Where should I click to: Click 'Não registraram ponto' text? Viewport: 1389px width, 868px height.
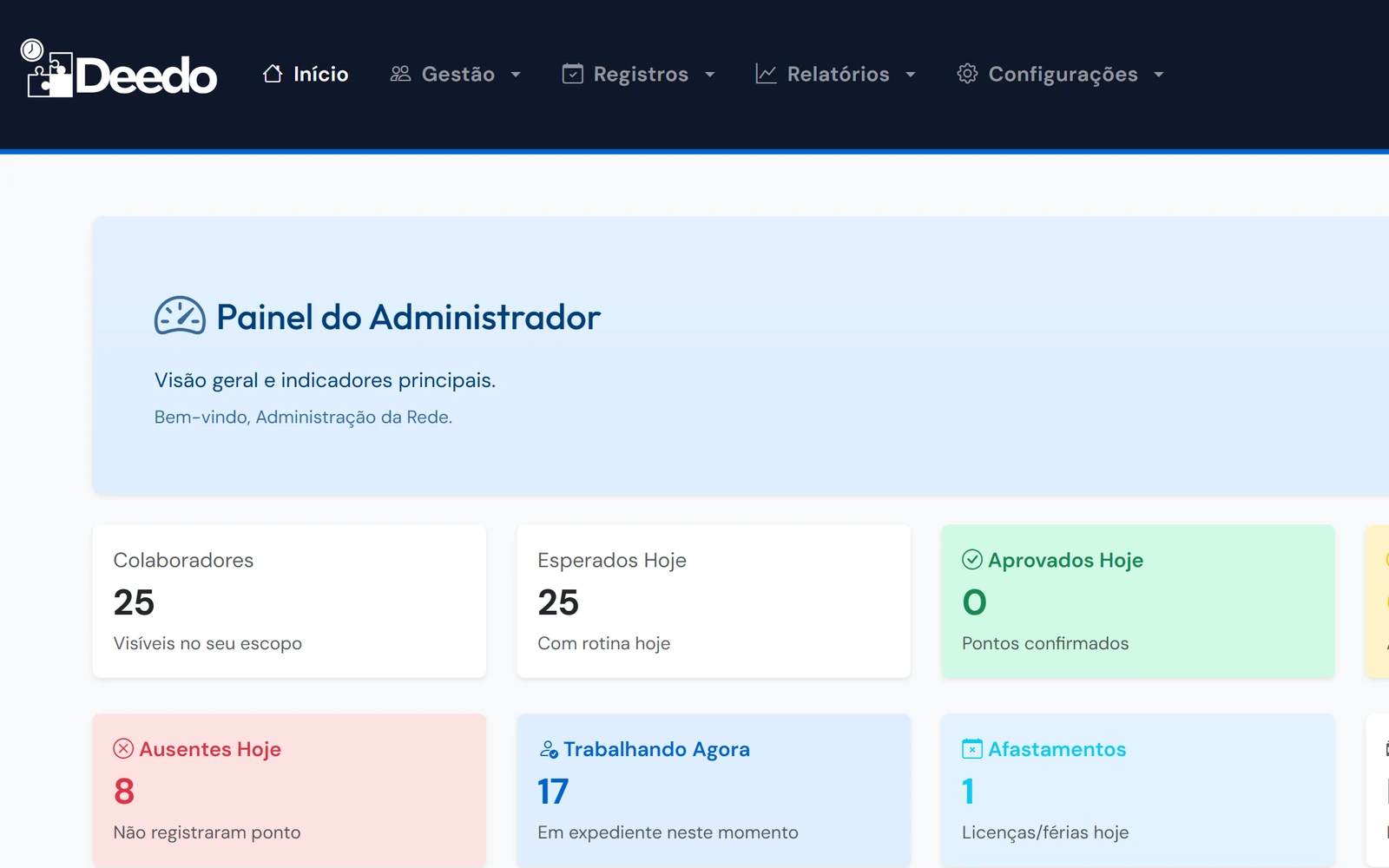[207, 832]
